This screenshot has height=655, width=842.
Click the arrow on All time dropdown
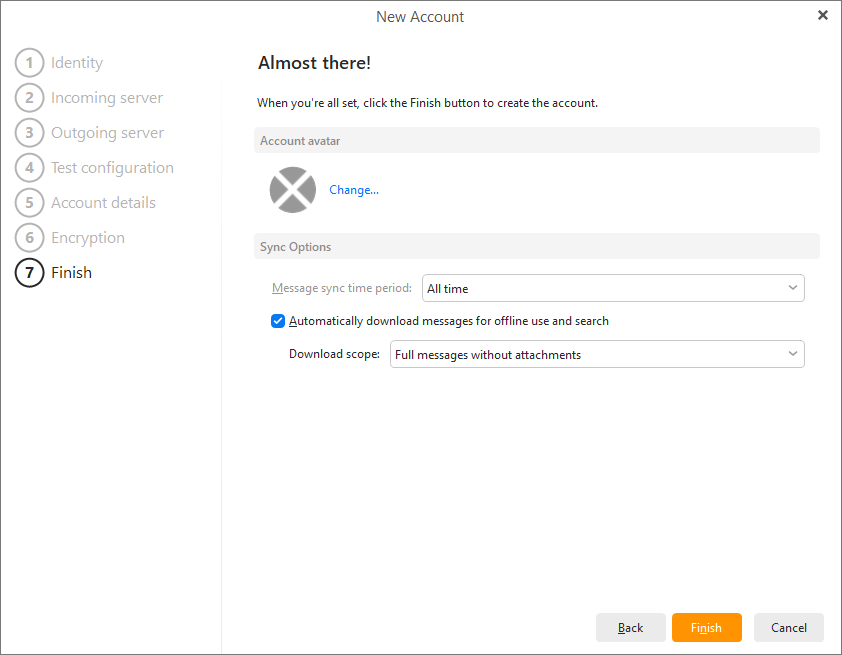pyautogui.click(x=793, y=288)
